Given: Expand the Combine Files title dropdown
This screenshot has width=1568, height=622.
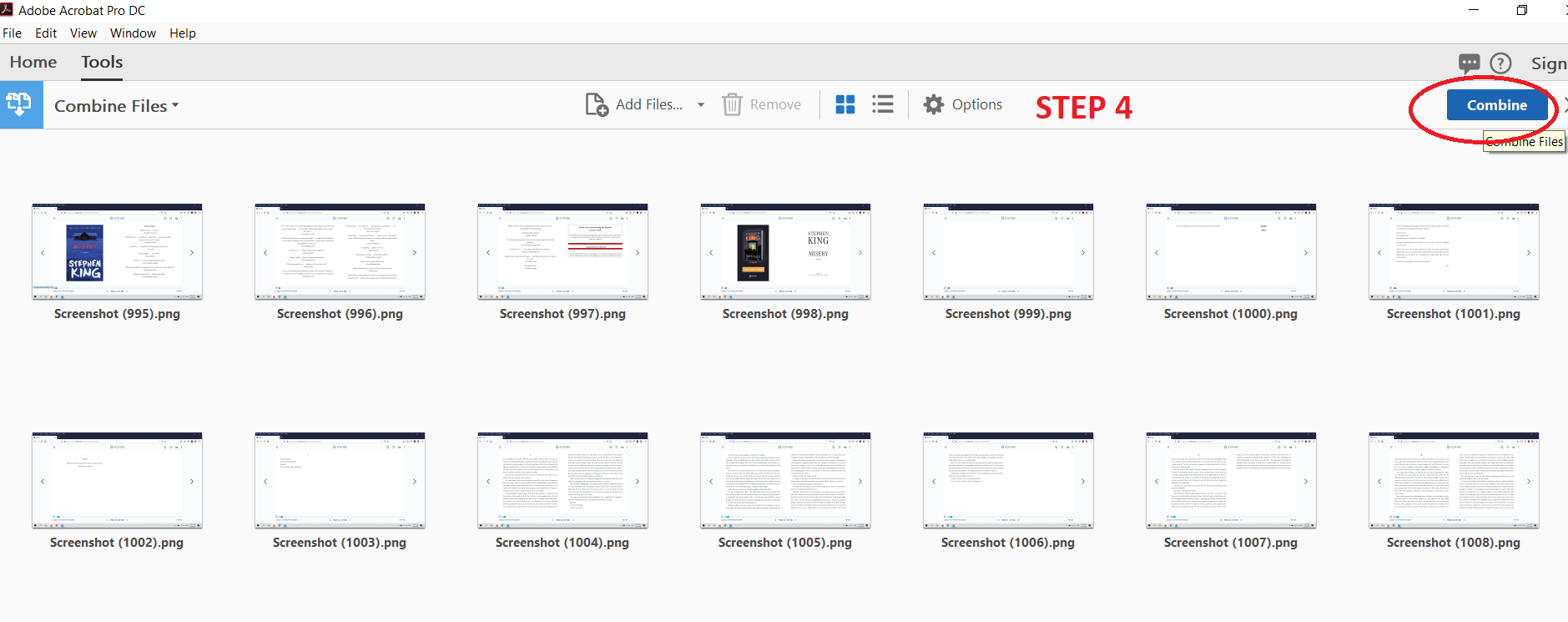Looking at the screenshot, I should click(175, 106).
